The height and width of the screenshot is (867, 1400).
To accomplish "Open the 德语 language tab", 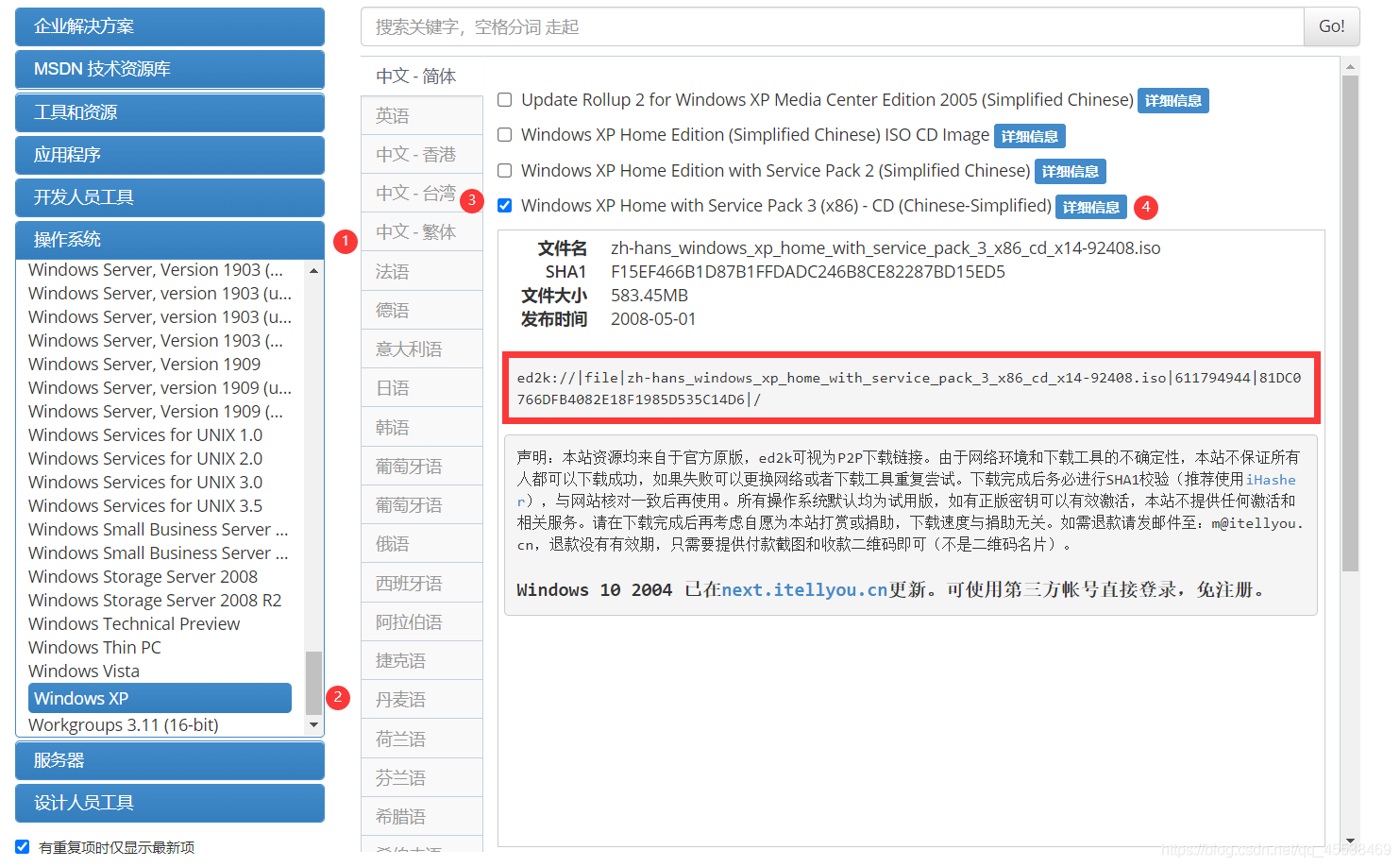I will pyautogui.click(x=421, y=310).
